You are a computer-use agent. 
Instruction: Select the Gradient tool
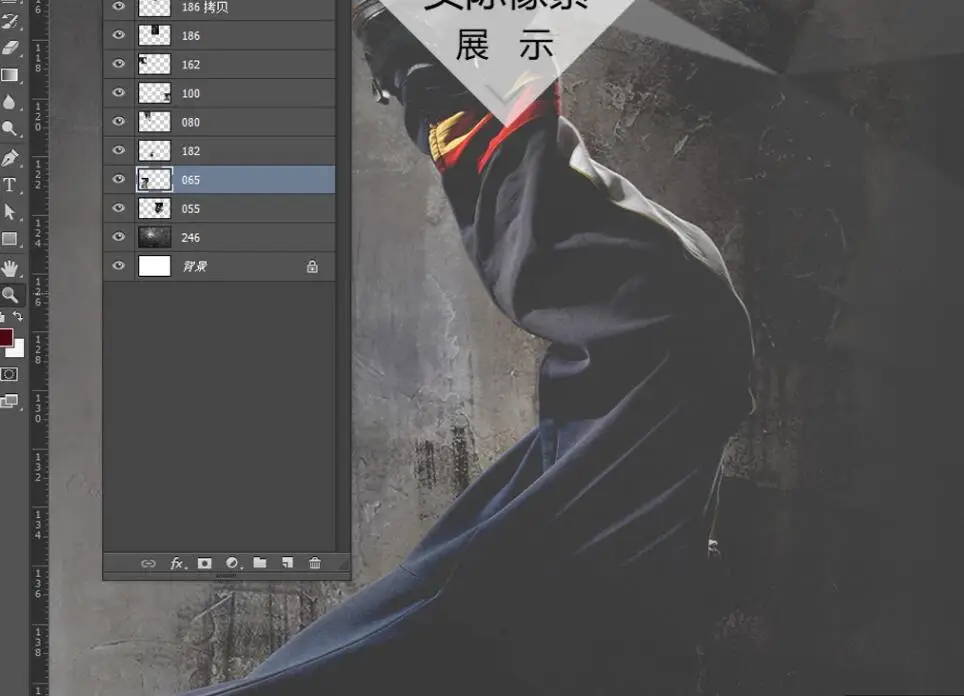pos(10,76)
